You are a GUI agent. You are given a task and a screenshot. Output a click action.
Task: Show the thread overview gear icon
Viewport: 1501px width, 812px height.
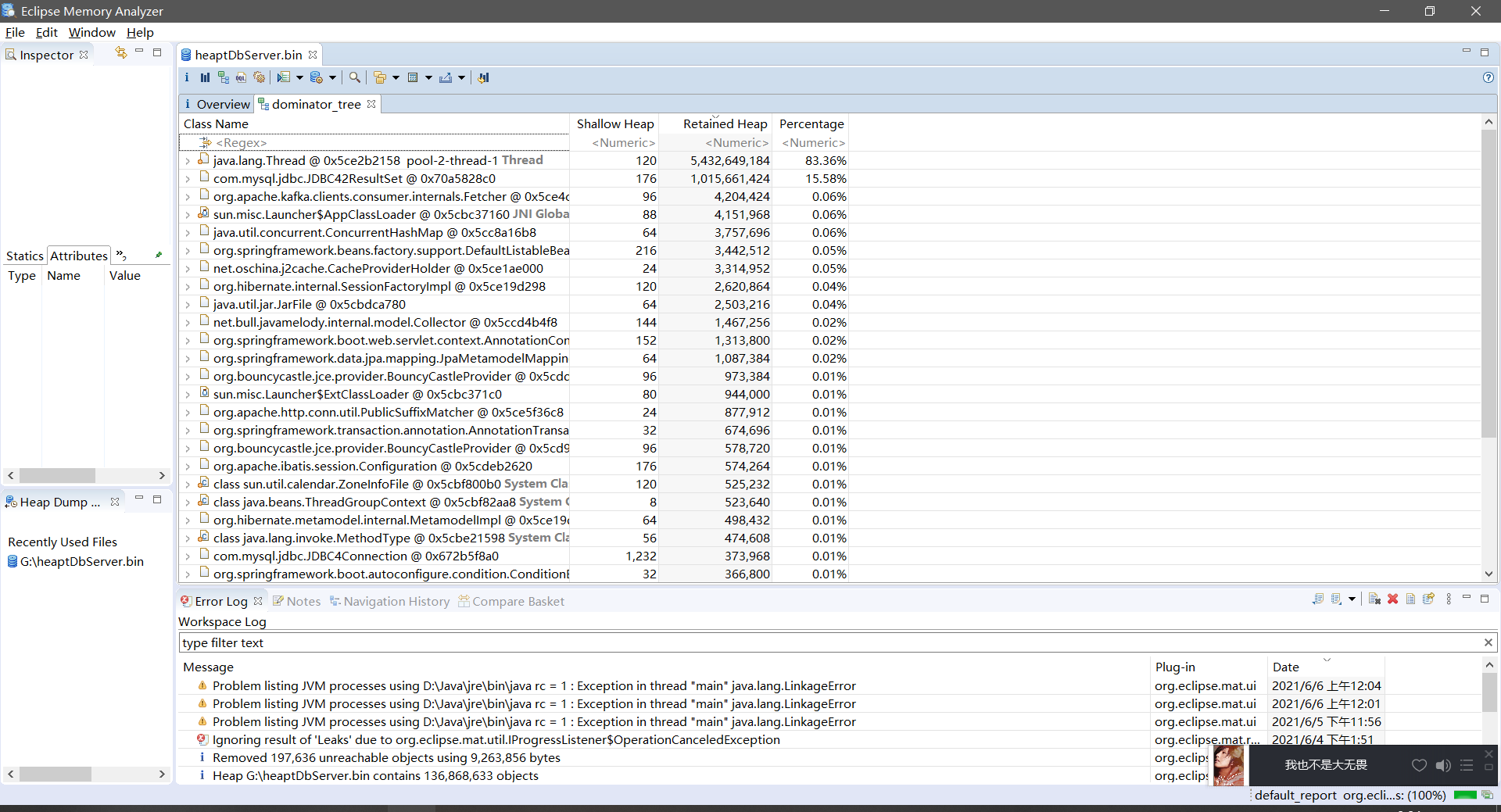[x=260, y=77]
